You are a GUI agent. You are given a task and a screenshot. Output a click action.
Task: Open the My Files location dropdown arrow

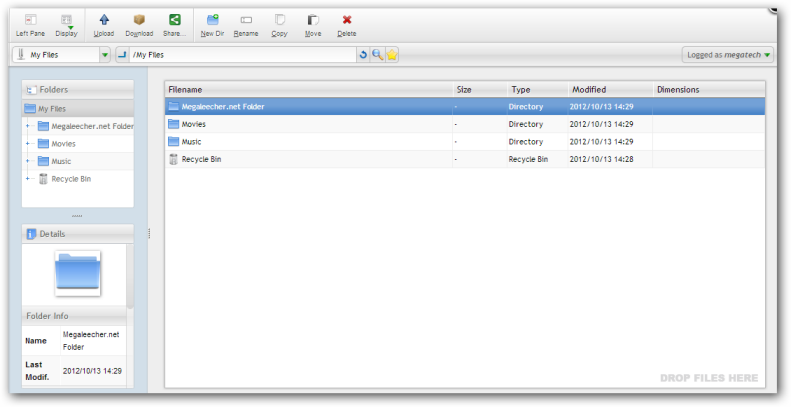coord(104,55)
